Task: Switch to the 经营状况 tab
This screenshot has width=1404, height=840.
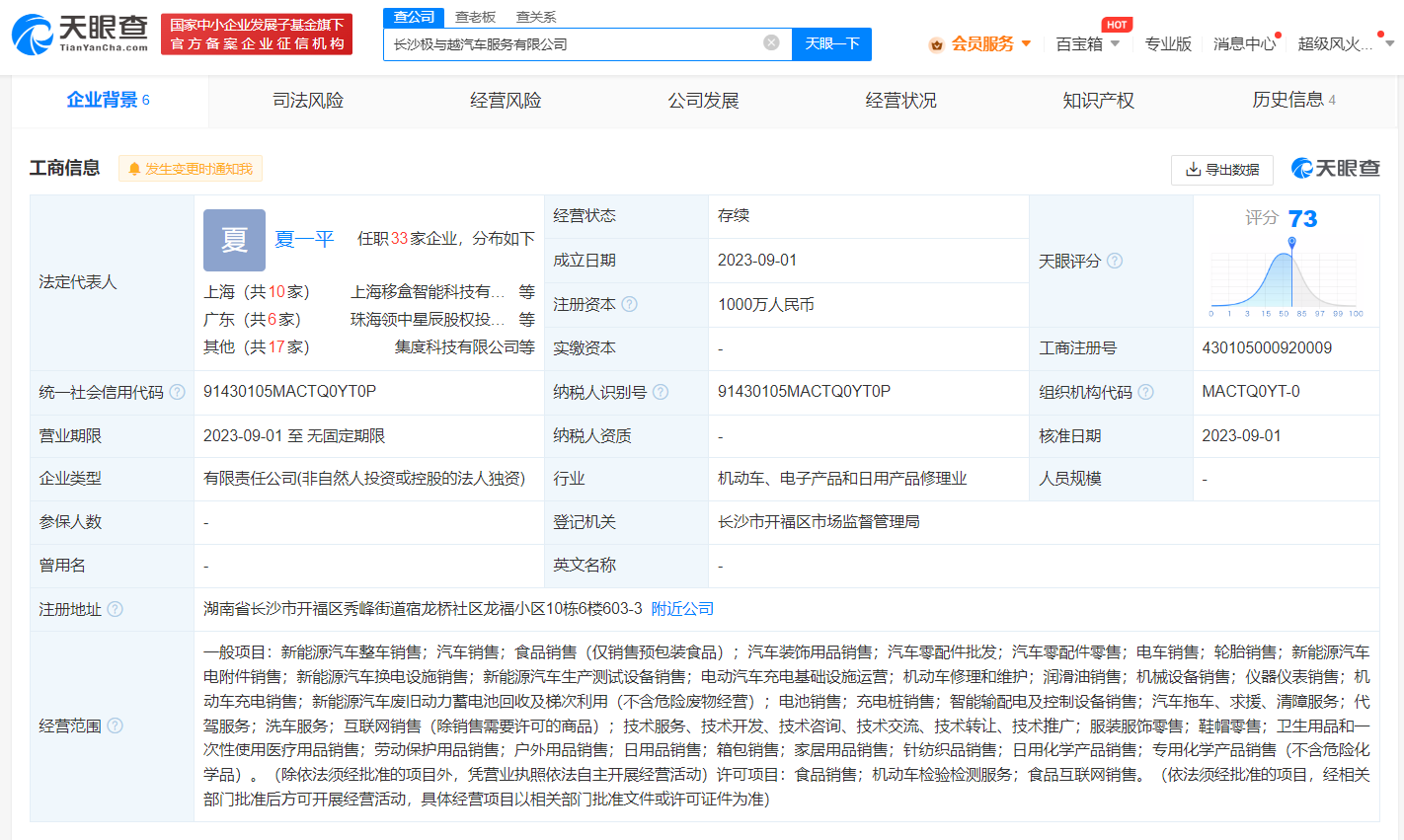Action: pyautogui.click(x=900, y=100)
